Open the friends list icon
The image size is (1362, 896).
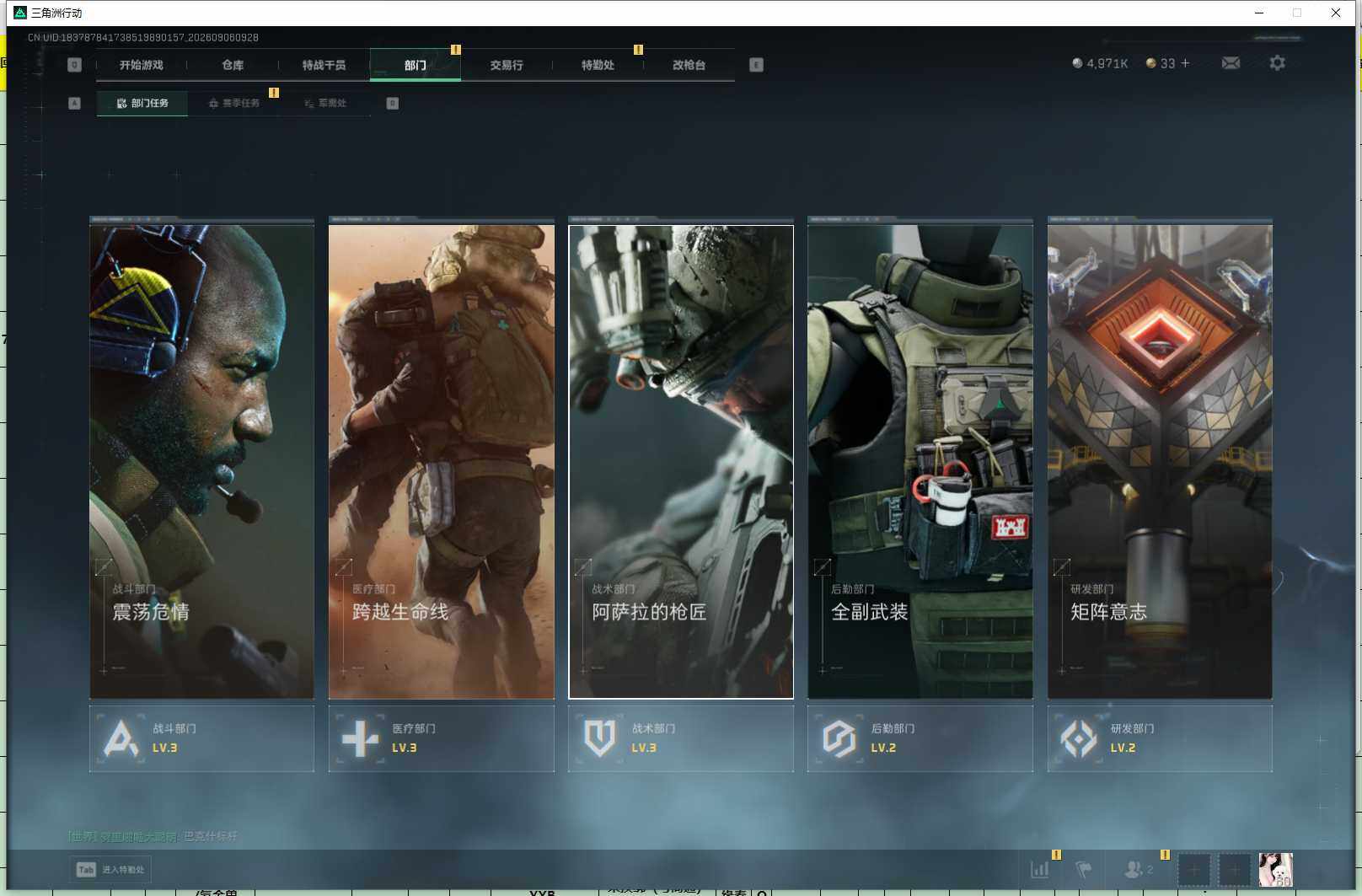[x=1134, y=869]
